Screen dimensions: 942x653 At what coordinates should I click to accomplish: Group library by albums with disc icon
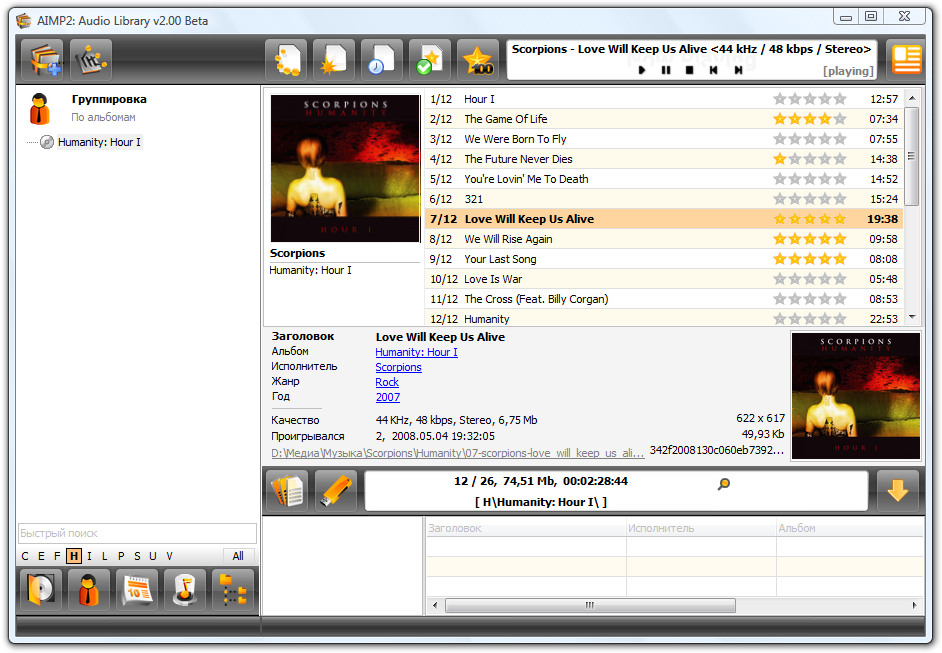click(x=41, y=589)
